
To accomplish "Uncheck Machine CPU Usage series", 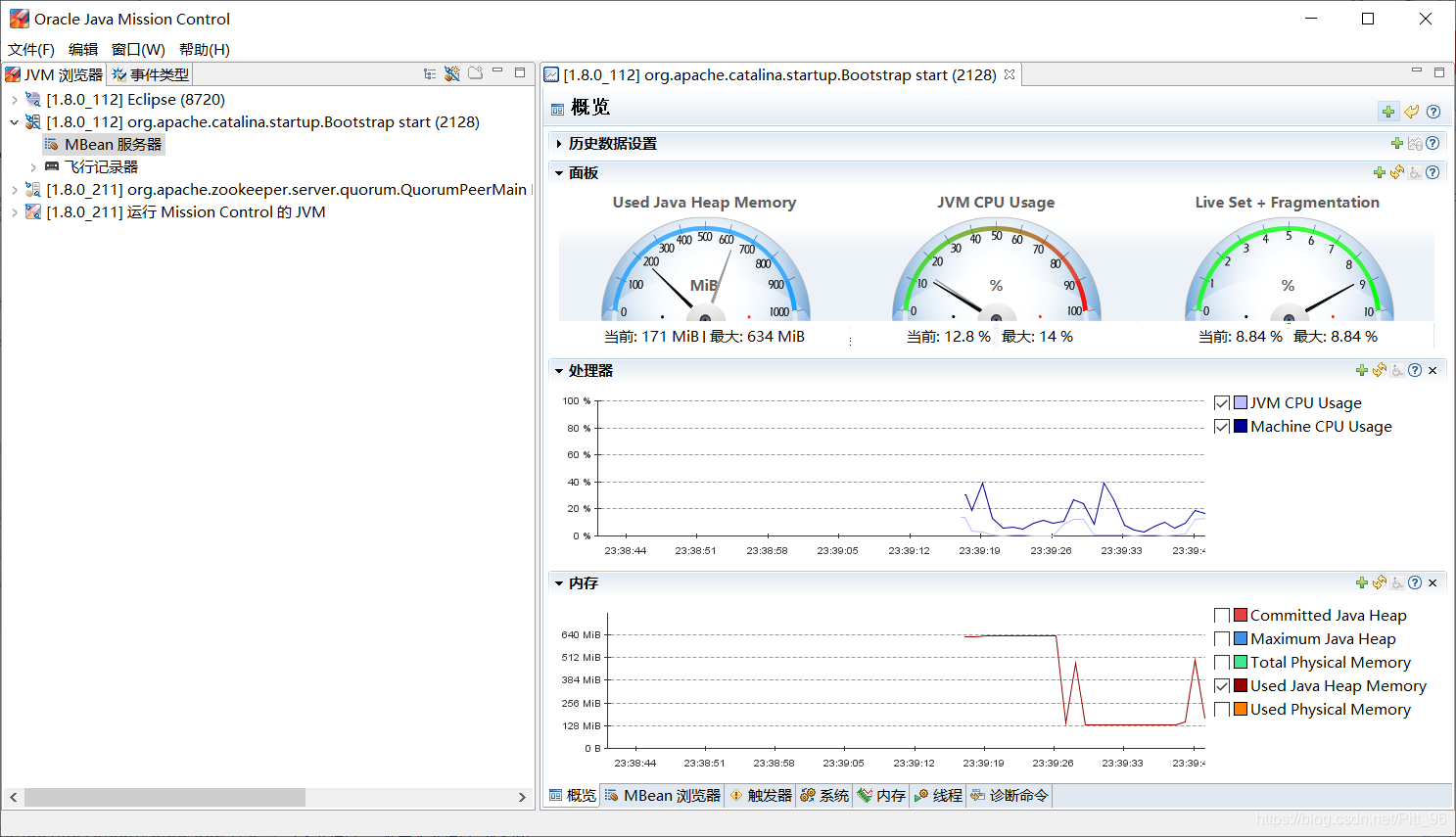I will (1222, 426).
